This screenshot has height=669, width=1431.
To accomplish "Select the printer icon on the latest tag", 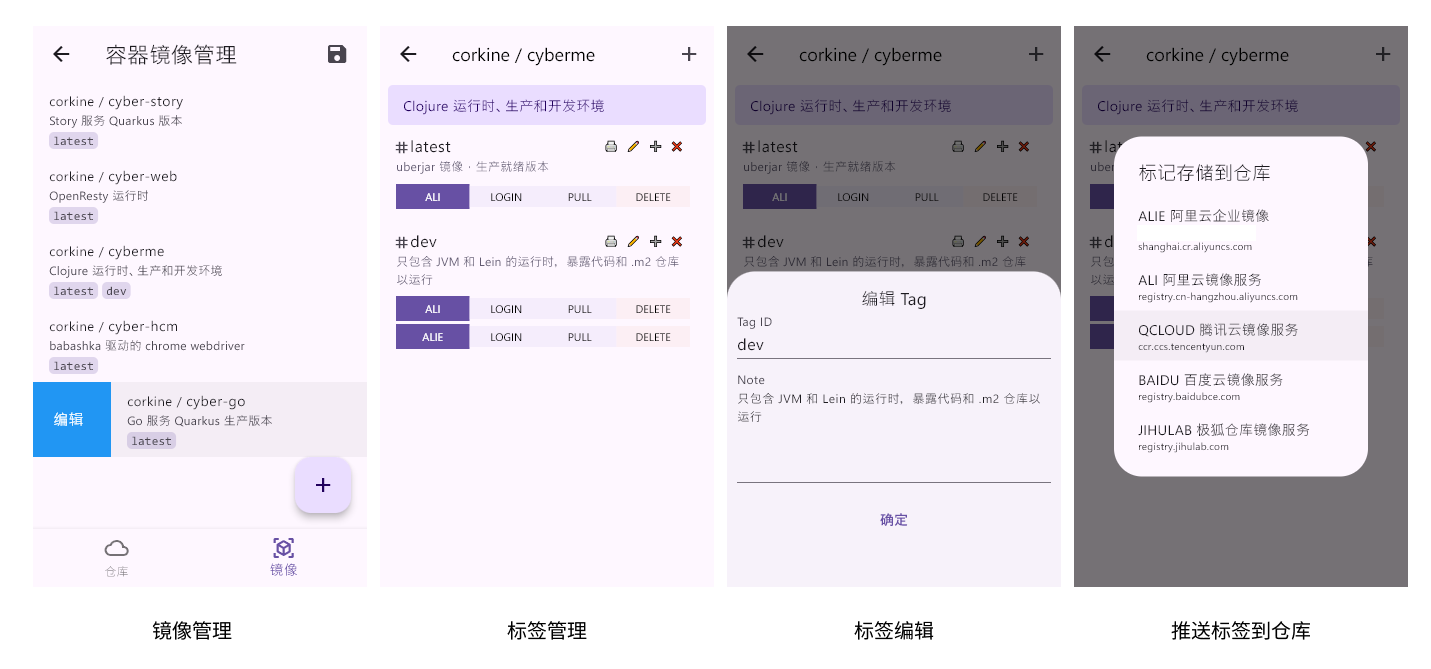I will pos(611,146).
